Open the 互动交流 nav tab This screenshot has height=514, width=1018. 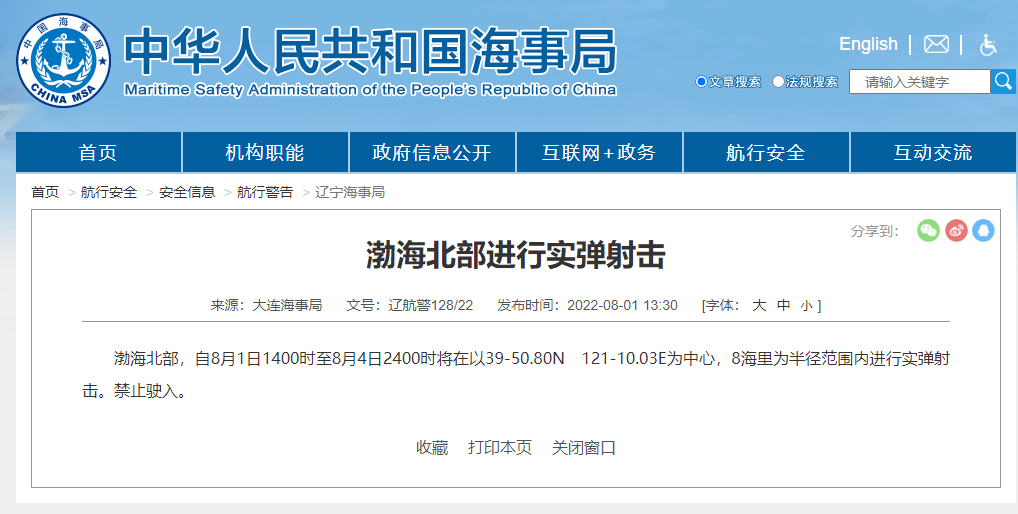(x=932, y=153)
